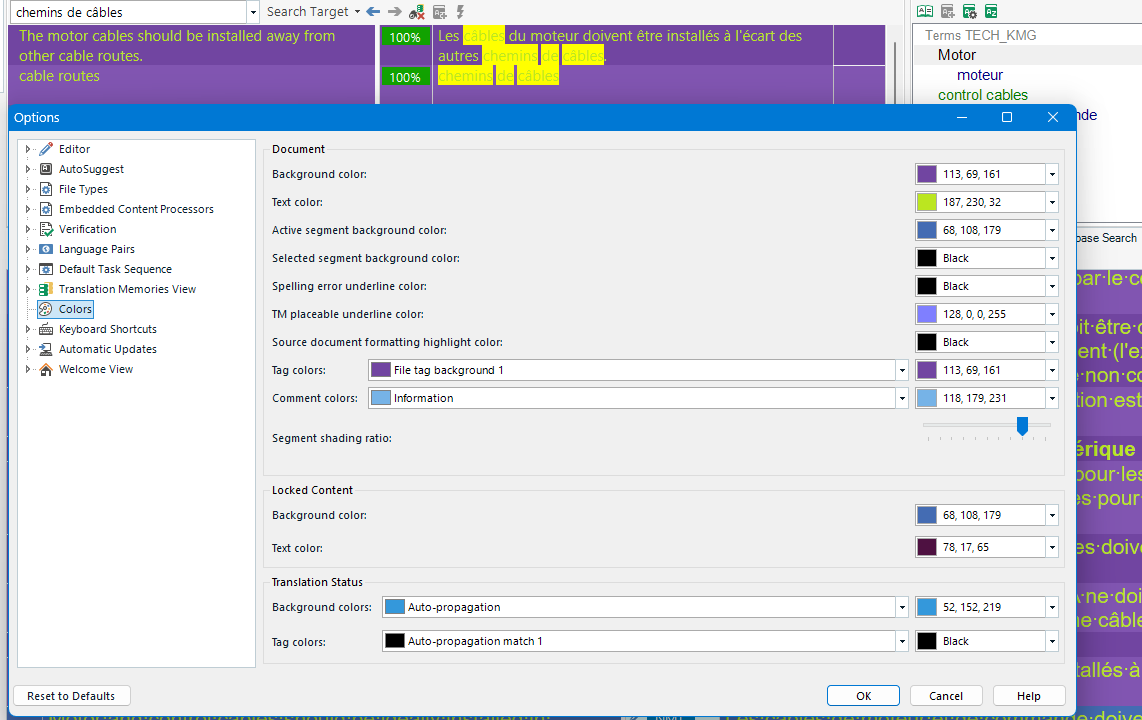The image size is (1142, 720).
Task: Click Source document formatting highlight color dropdown arrow
Action: (1052, 343)
